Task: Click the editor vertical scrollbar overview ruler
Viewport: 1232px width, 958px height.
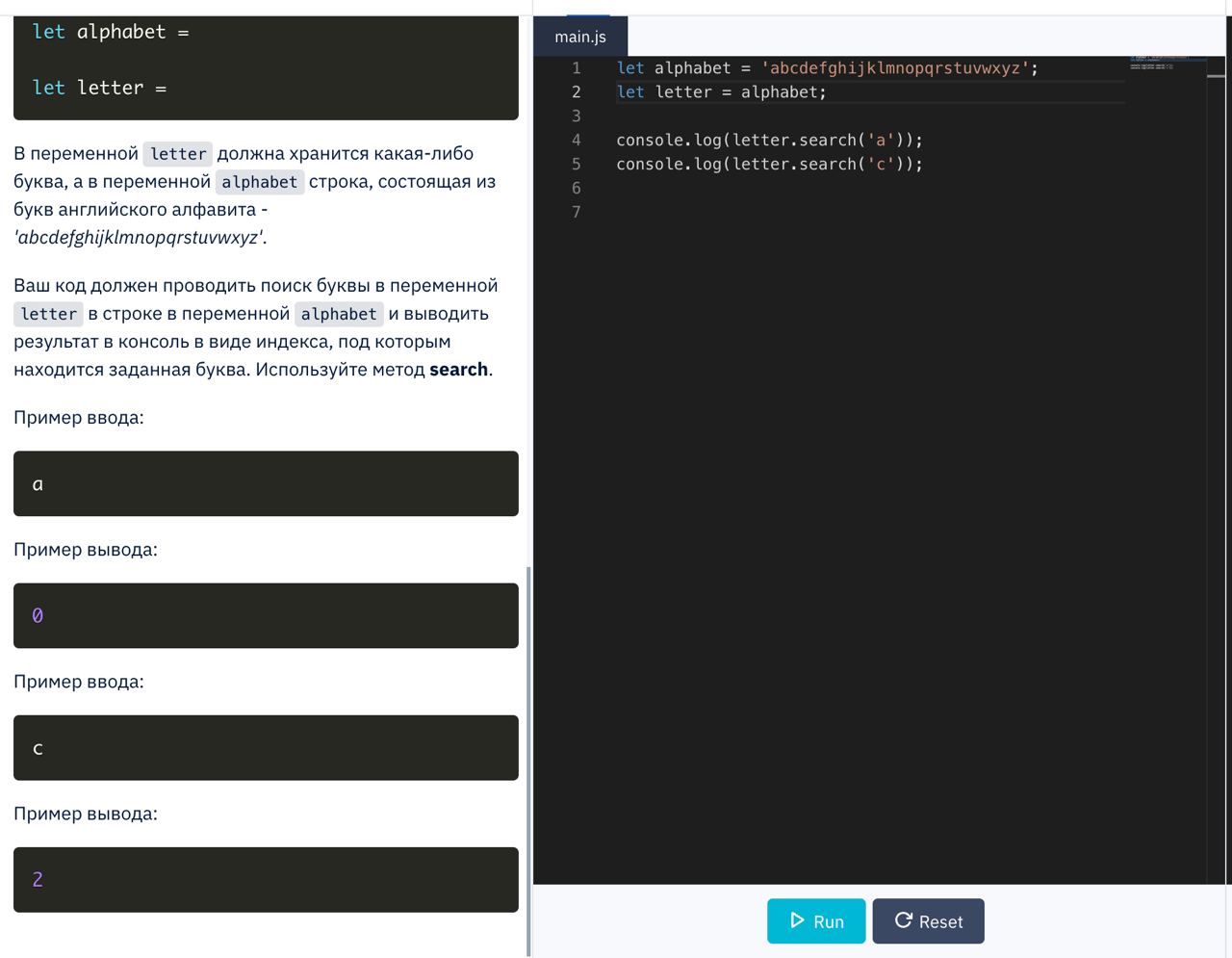Action: coord(1217,470)
